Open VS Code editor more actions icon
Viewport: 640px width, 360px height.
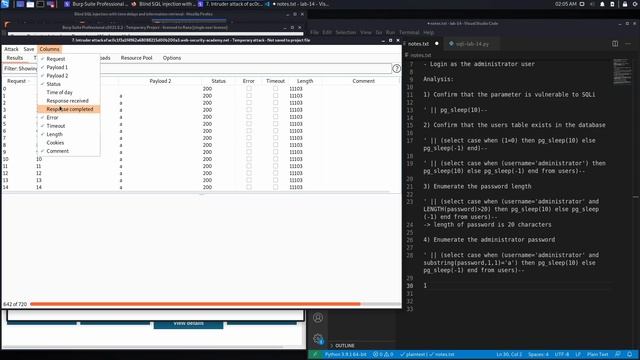click(x=628, y=43)
